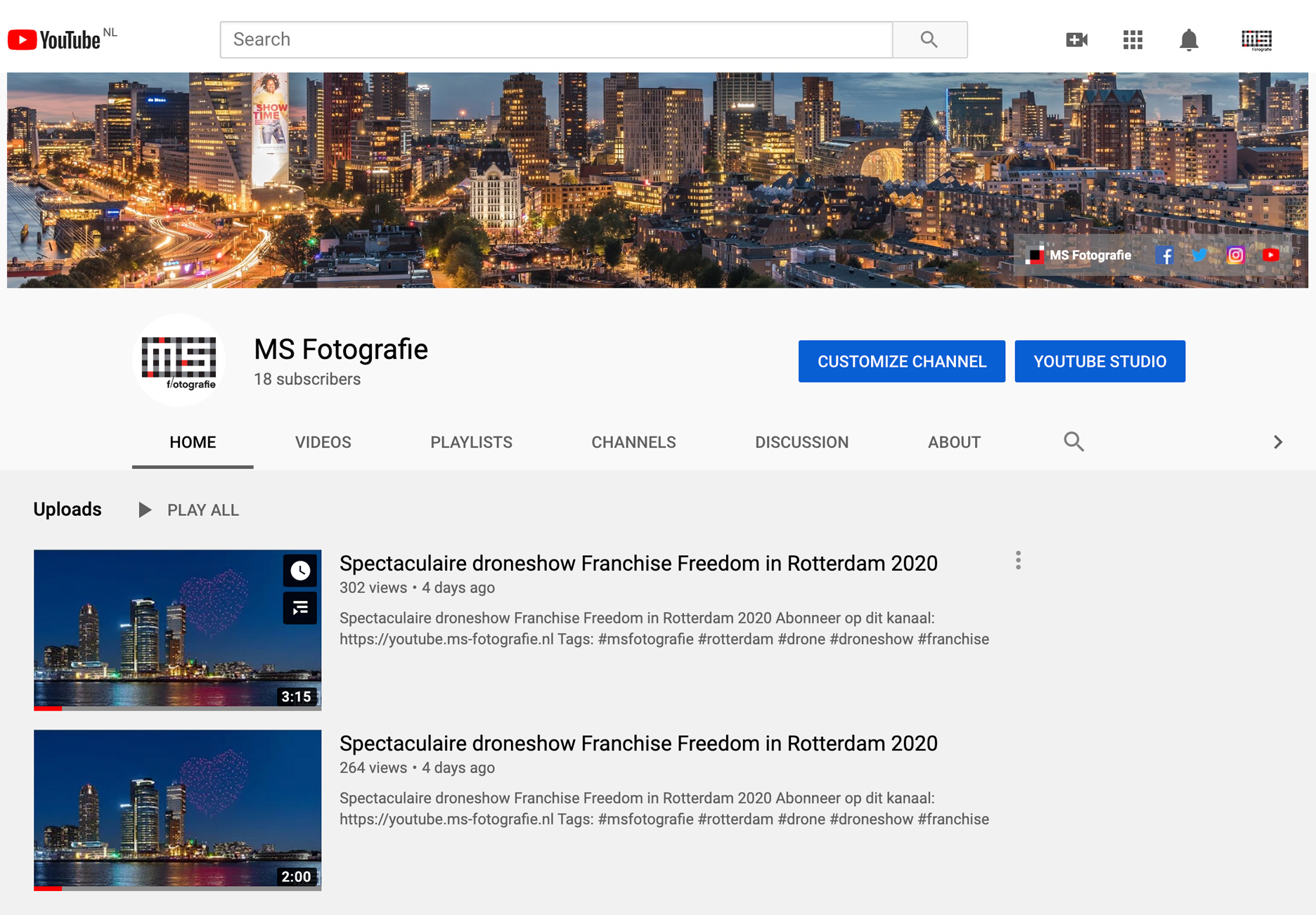
Task: Open the account avatar menu top right
Action: pos(1256,40)
